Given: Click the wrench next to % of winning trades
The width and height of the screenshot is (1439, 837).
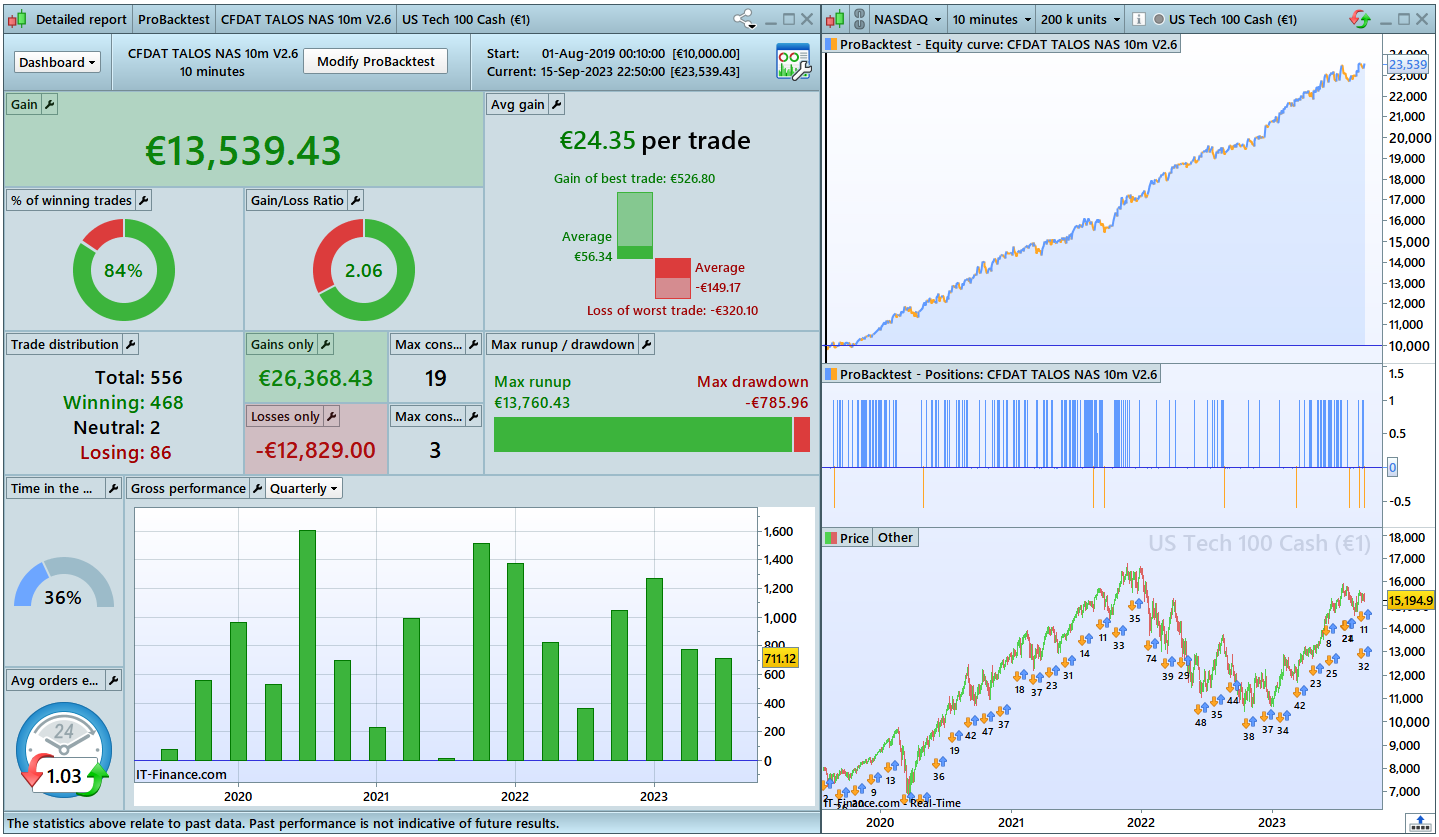Looking at the screenshot, I should pyautogui.click(x=143, y=200).
